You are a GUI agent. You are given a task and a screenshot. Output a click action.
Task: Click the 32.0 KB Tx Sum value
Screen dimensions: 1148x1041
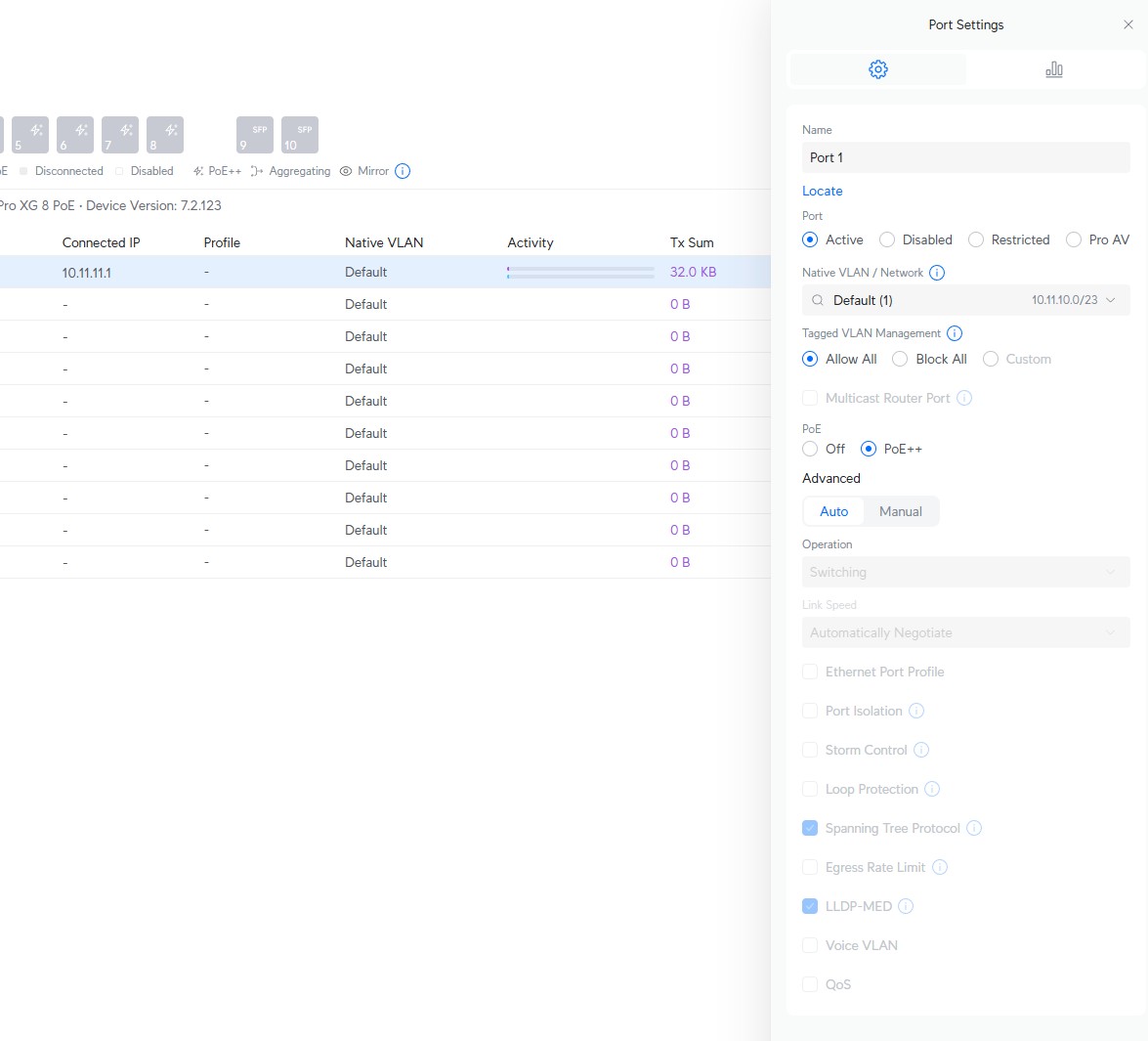tap(693, 272)
